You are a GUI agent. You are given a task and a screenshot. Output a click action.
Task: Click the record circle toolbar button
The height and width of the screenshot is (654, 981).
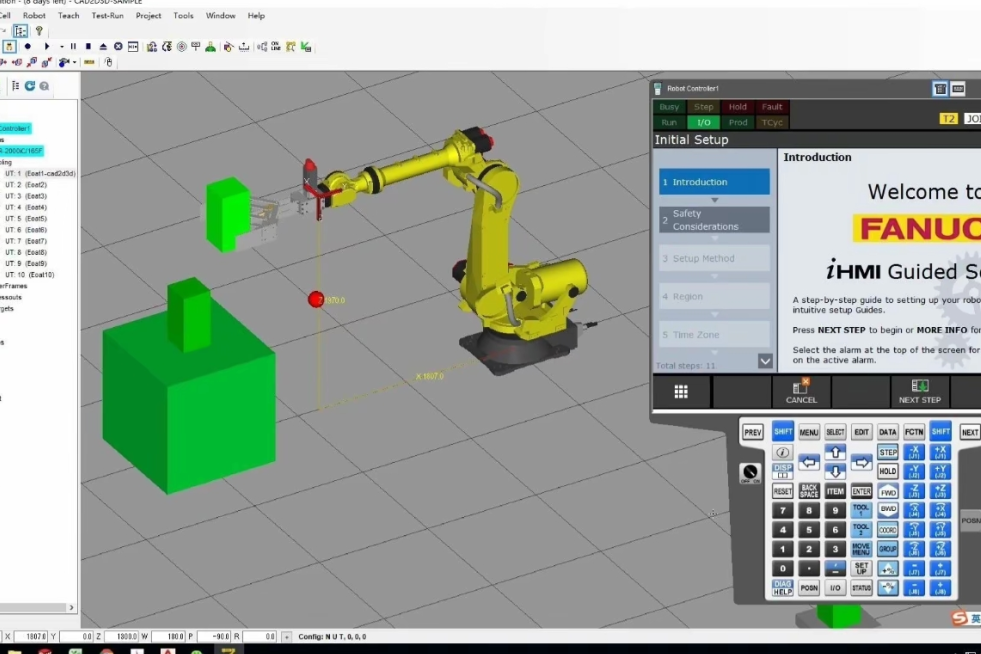[28, 46]
